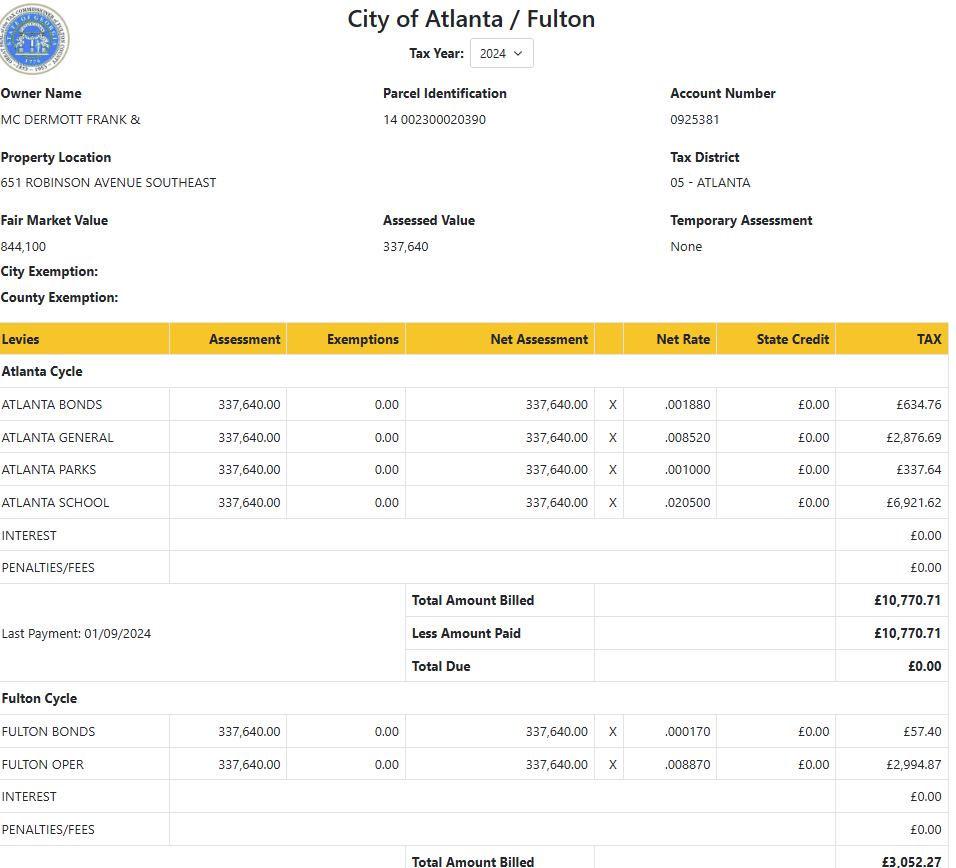Click the Exemptions column header
The image size is (956, 868).
(x=362, y=340)
